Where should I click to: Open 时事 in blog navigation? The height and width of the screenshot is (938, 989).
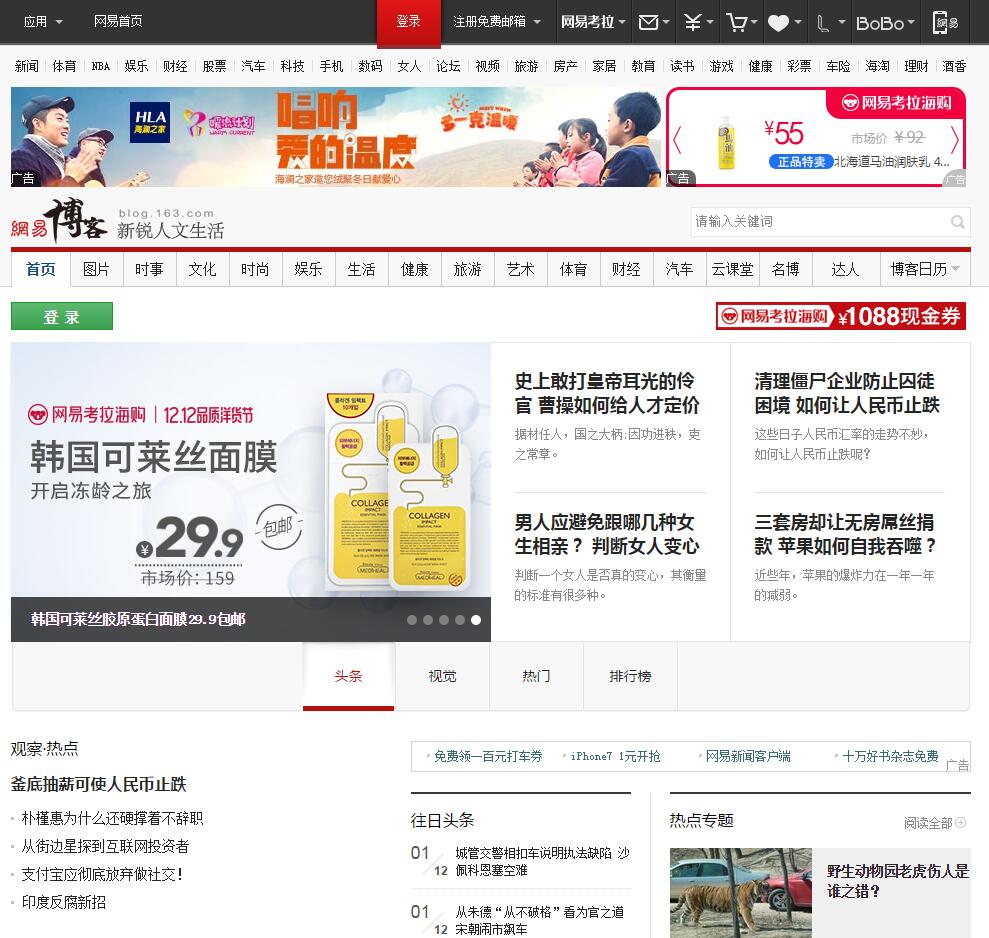click(149, 269)
